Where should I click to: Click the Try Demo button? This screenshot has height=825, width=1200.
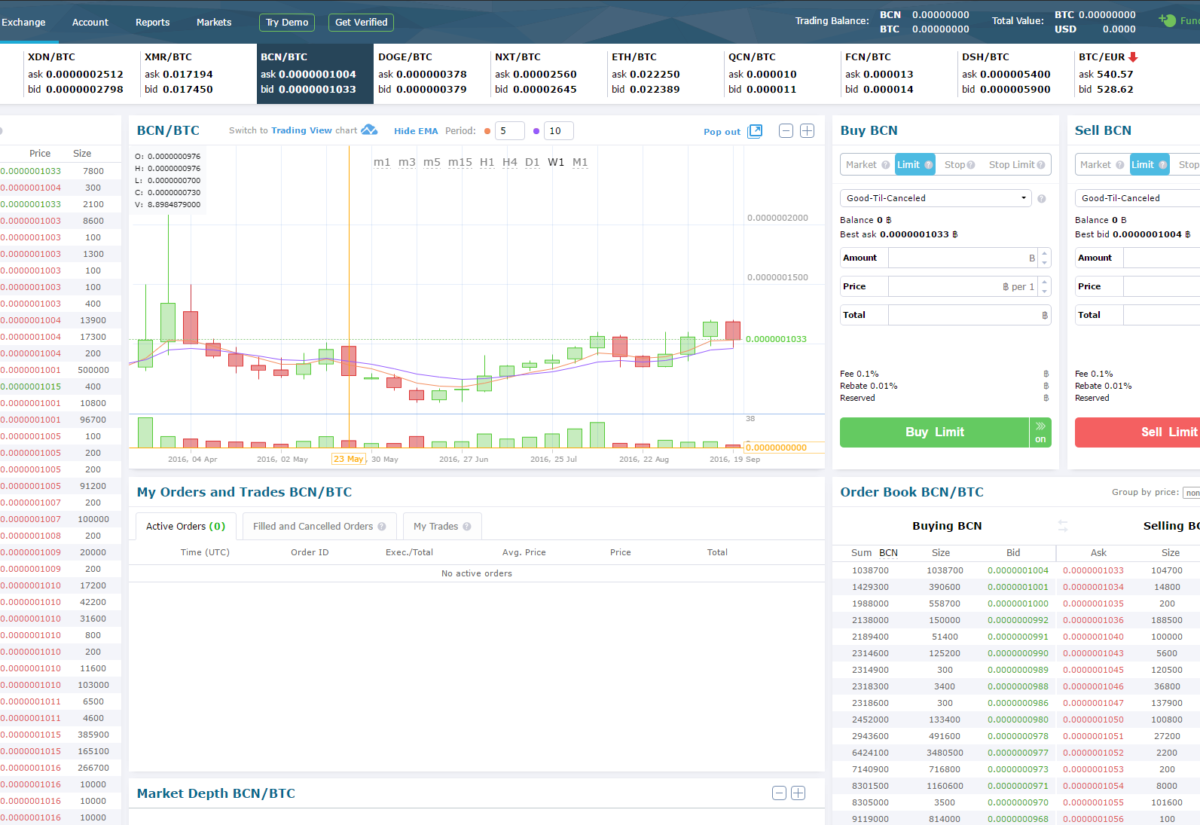click(x=287, y=22)
